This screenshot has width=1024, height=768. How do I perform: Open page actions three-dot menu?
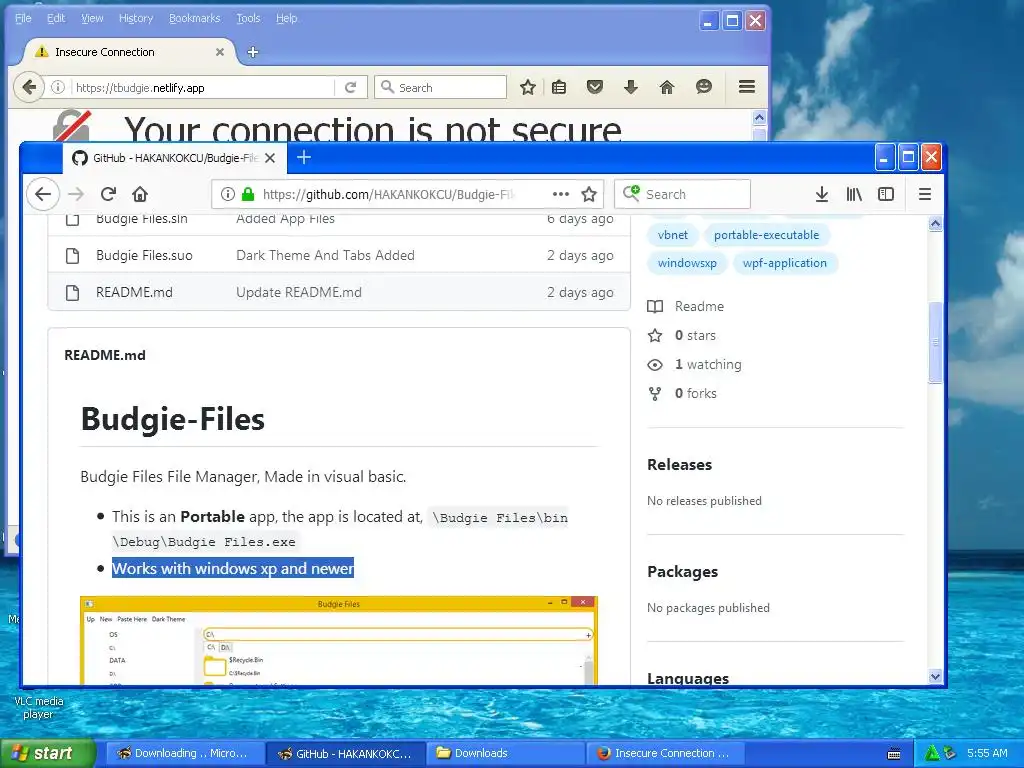point(560,194)
